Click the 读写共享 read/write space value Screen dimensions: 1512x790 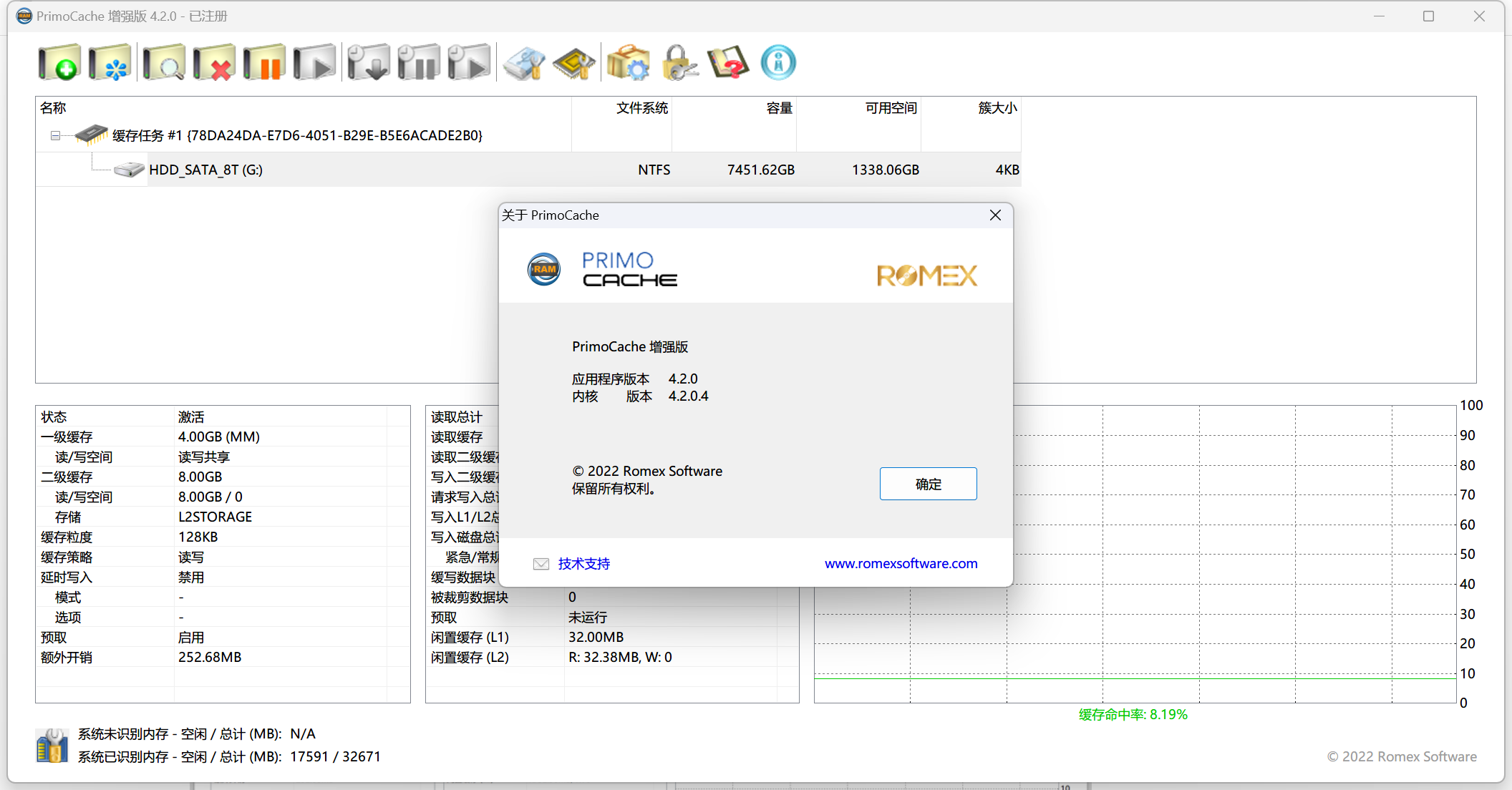click(x=204, y=457)
